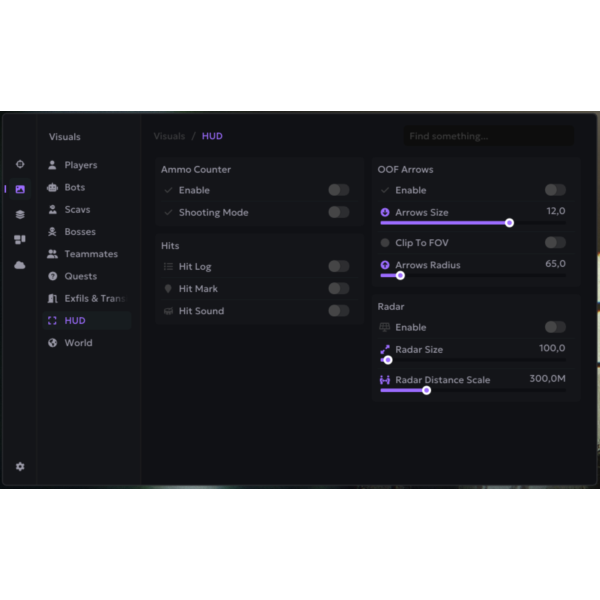This screenshot has height=600, width=600.
Task: Click the Radar Enable grid icon
Action: 385,327
